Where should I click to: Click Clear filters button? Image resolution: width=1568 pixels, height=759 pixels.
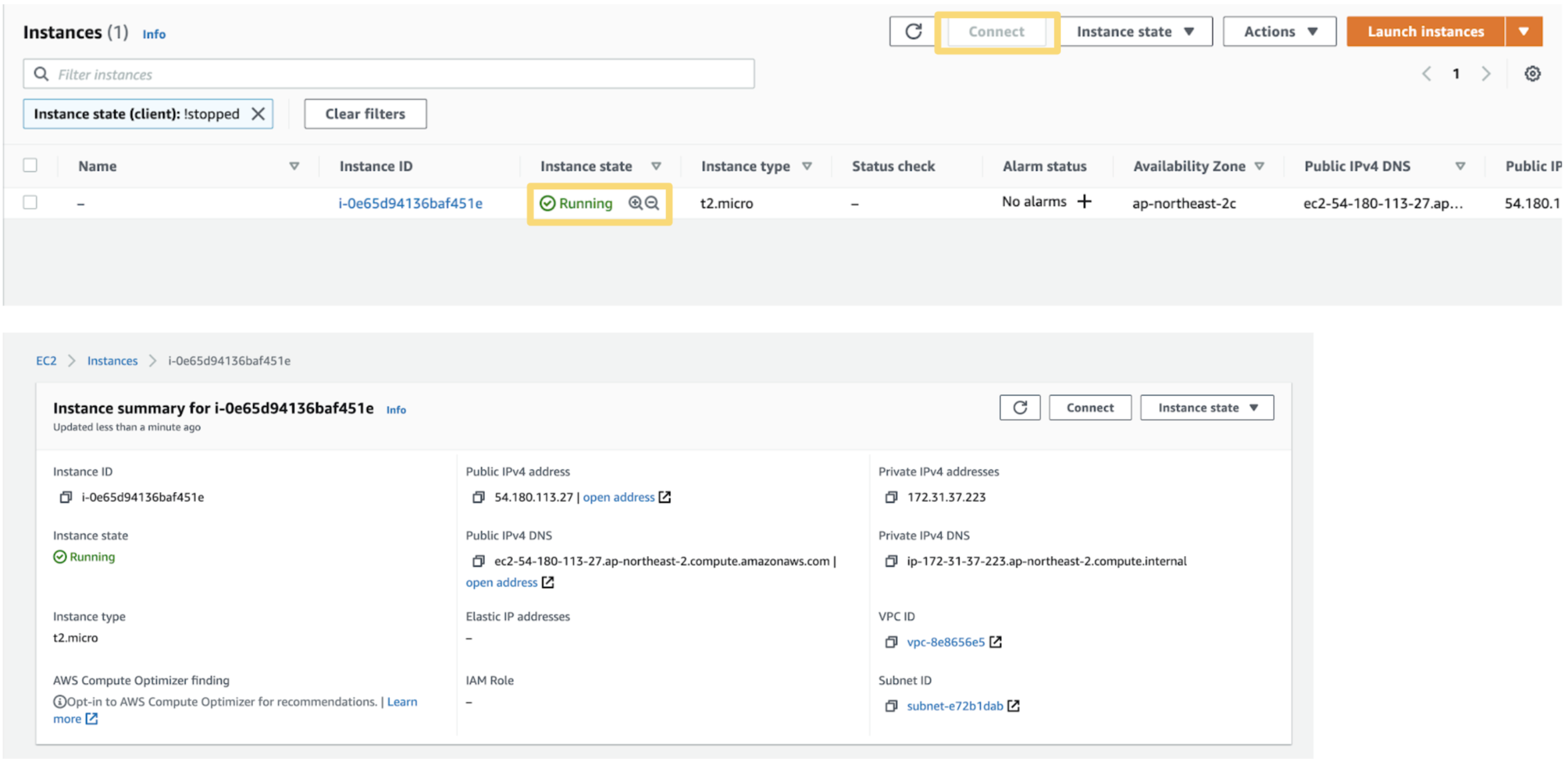(365, 114)
